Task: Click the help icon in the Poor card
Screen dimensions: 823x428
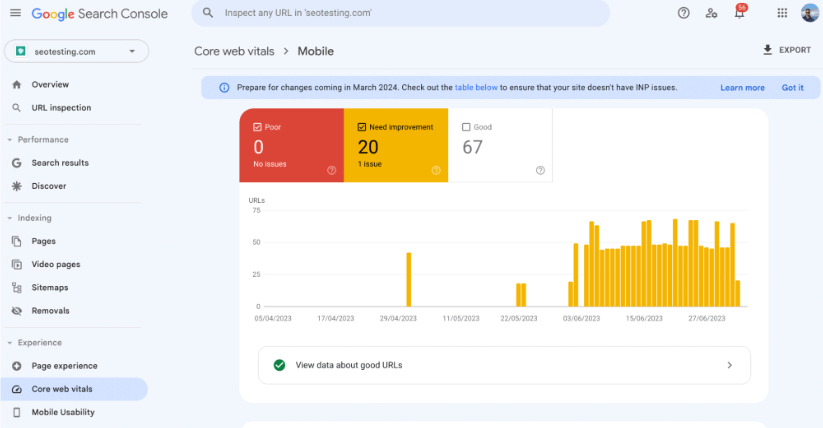Action: pos(331,170)
